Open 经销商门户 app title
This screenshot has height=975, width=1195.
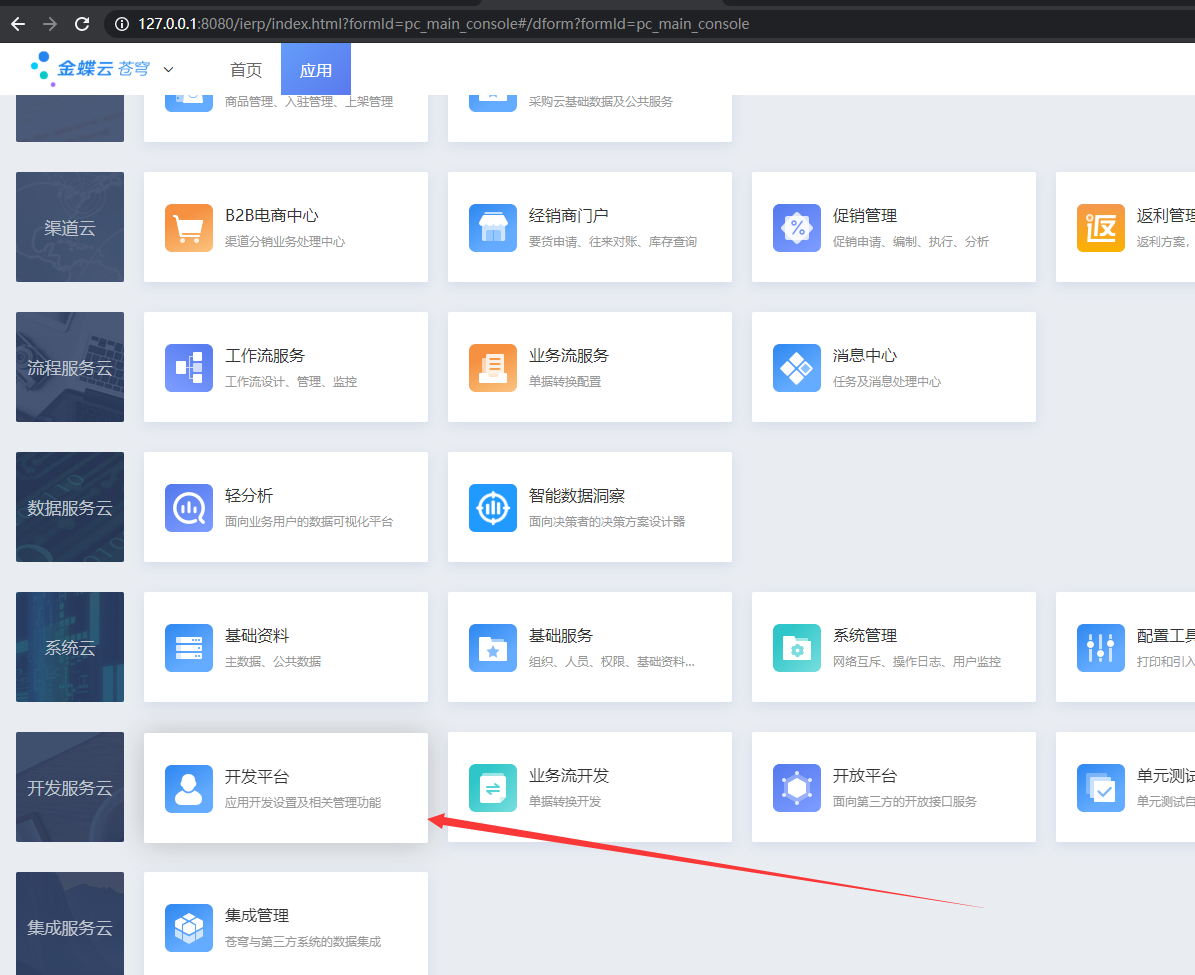(x=569, y=216)
